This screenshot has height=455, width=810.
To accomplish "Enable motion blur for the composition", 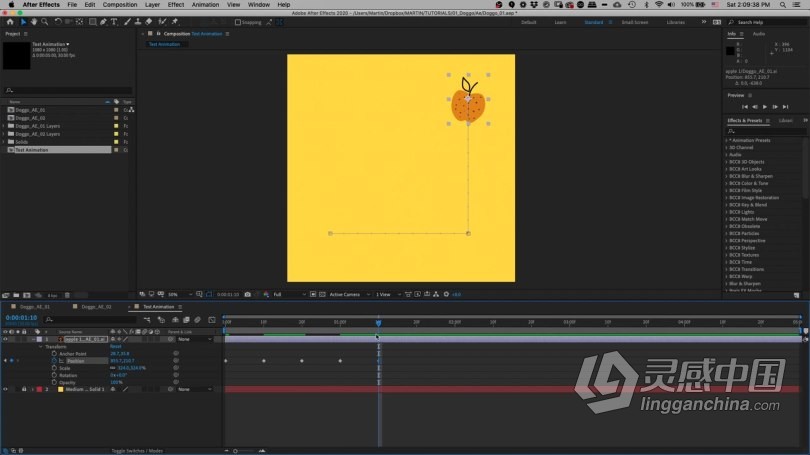I will pos(197,320).
